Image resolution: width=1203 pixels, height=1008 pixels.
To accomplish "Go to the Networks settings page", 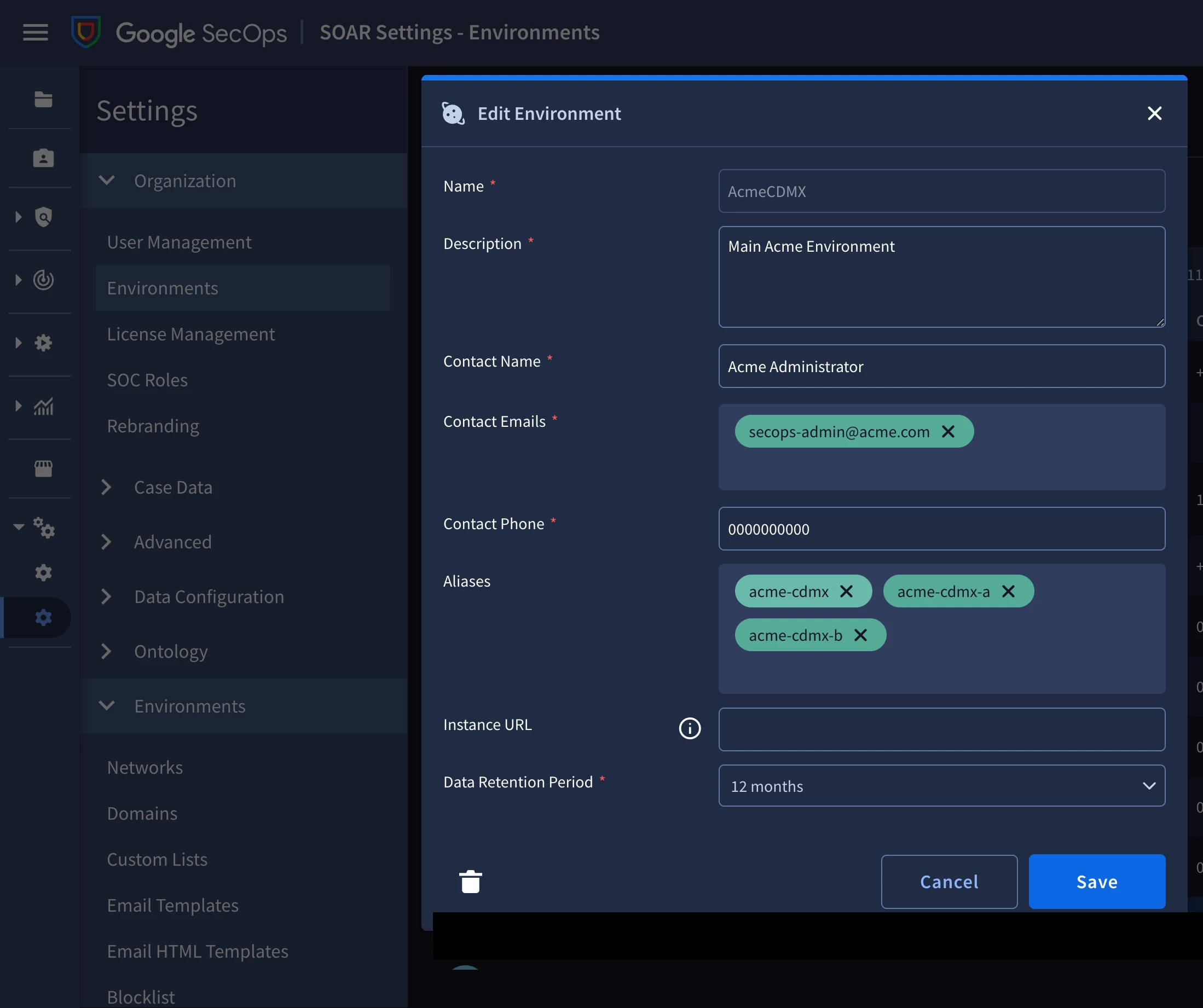I will tap(145, 767).
